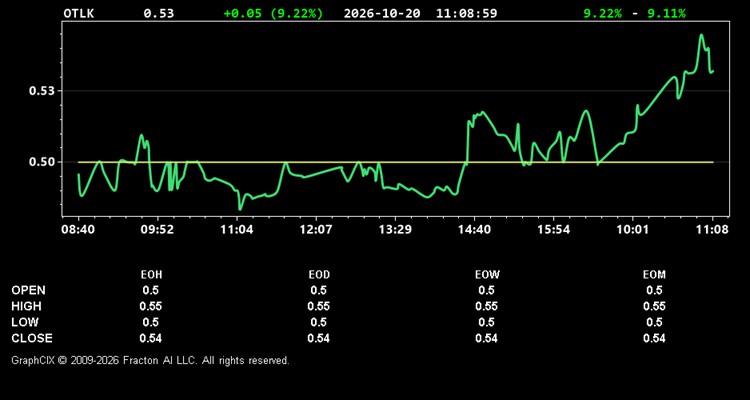Screen dimensions: 750x400
Task: Click the EOW column header
Action: [487, 275]
